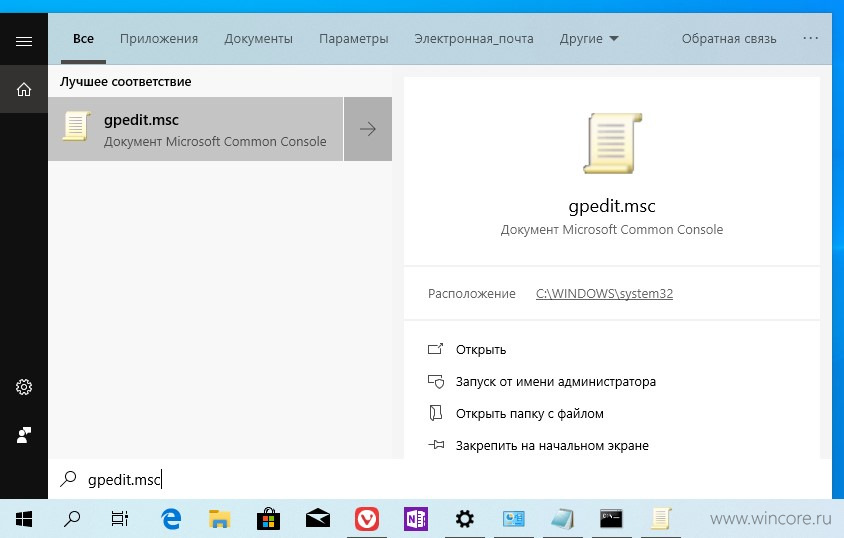The image size is (844, 538).
Task: Open the C:\WINDOWS\system32 location link
Action: click(604, 294)
